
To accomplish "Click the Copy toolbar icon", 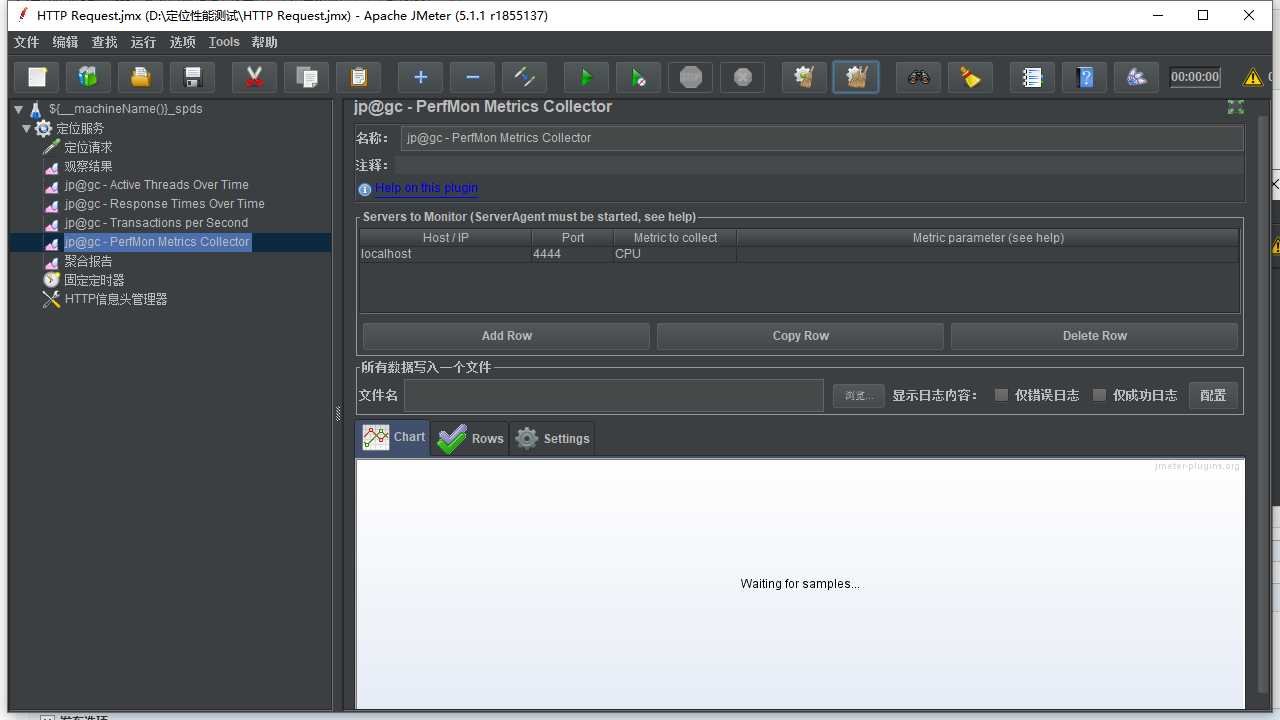I will tap(307, 77).
